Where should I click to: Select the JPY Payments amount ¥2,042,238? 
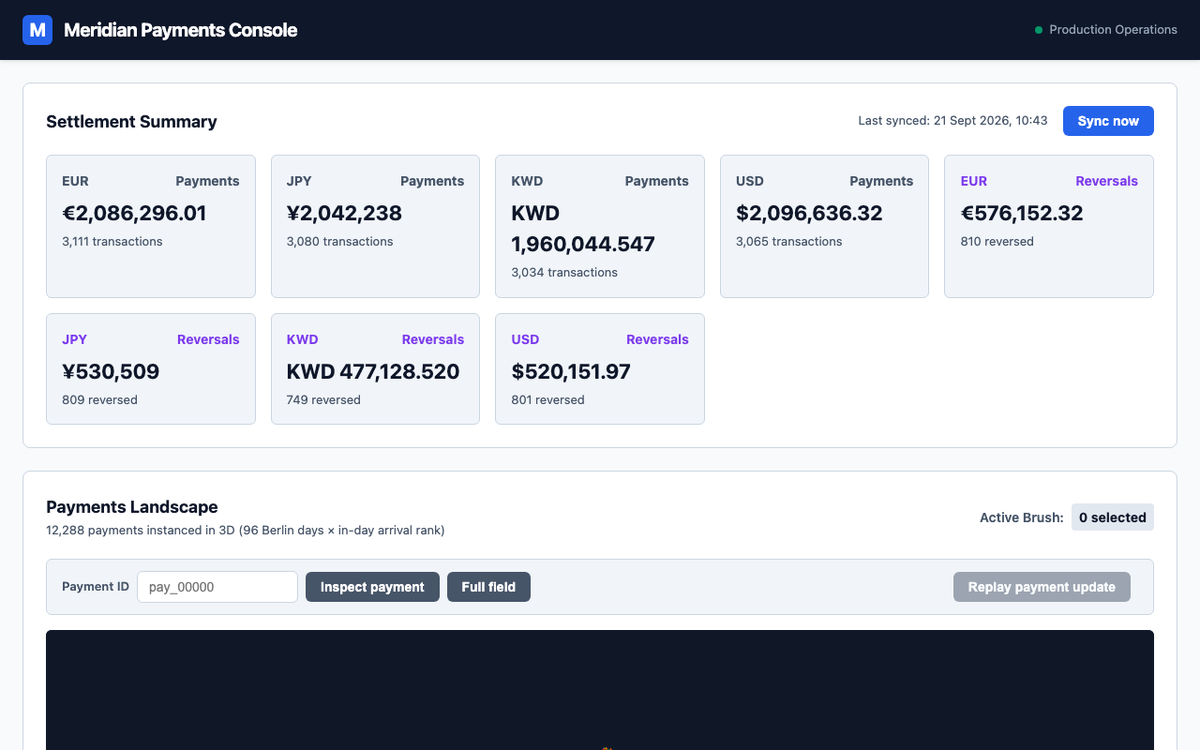(x=344, y=213)
